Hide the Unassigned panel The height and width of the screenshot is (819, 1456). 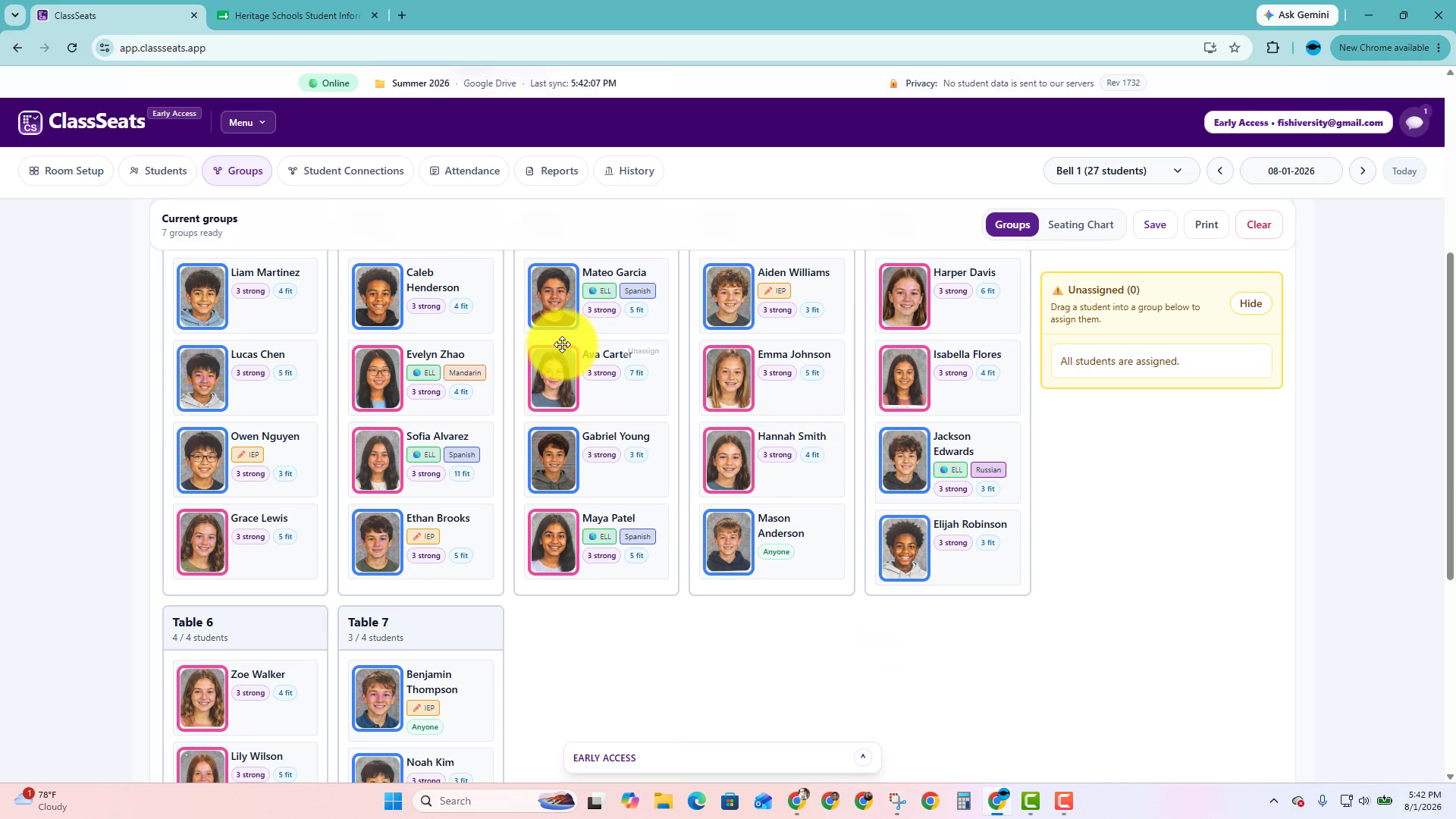click(x=1250, y=303)
